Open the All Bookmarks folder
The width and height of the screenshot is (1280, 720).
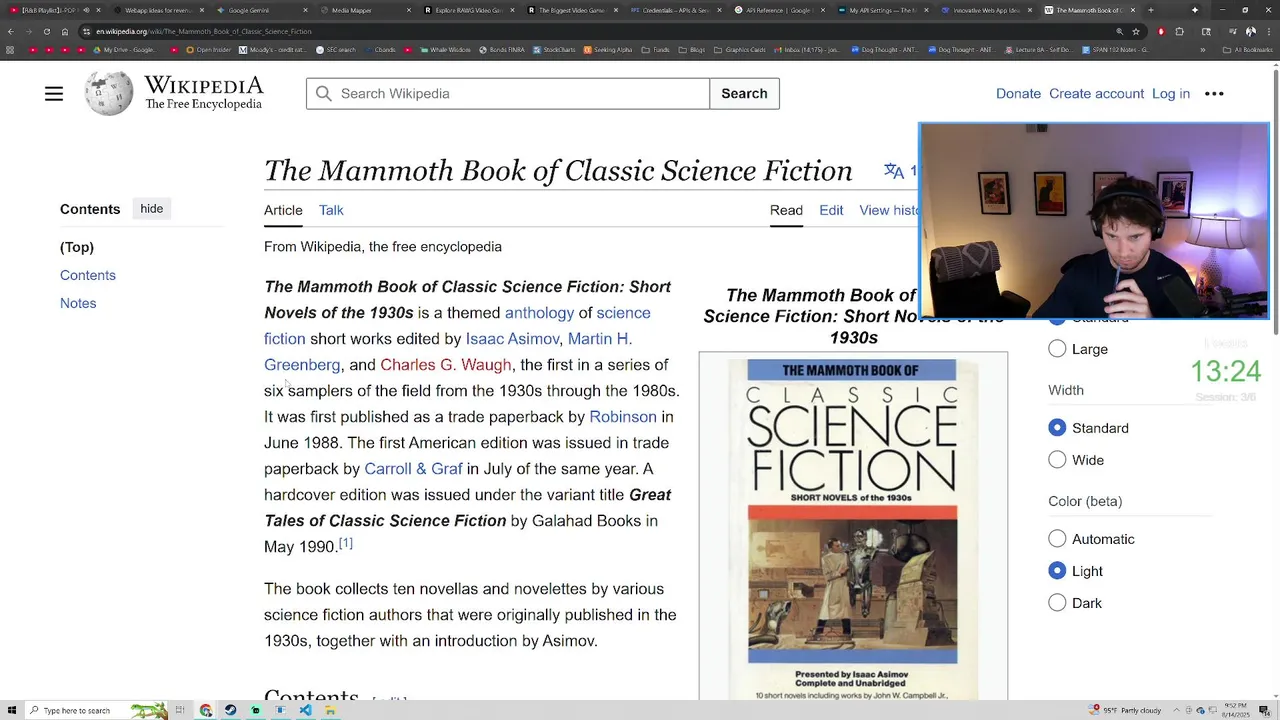1247,49
